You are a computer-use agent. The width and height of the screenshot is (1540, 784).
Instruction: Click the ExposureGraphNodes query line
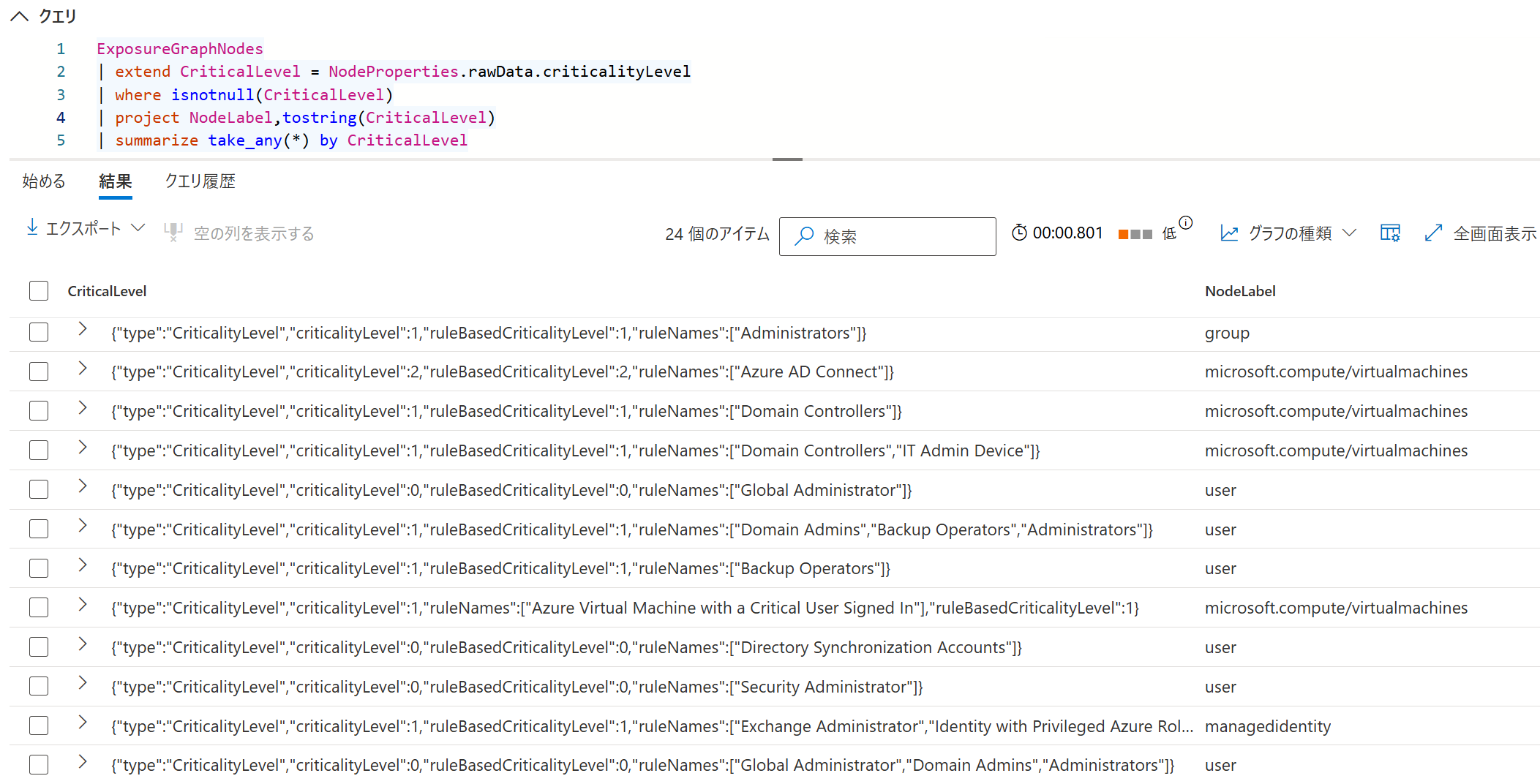pos(180,49)
